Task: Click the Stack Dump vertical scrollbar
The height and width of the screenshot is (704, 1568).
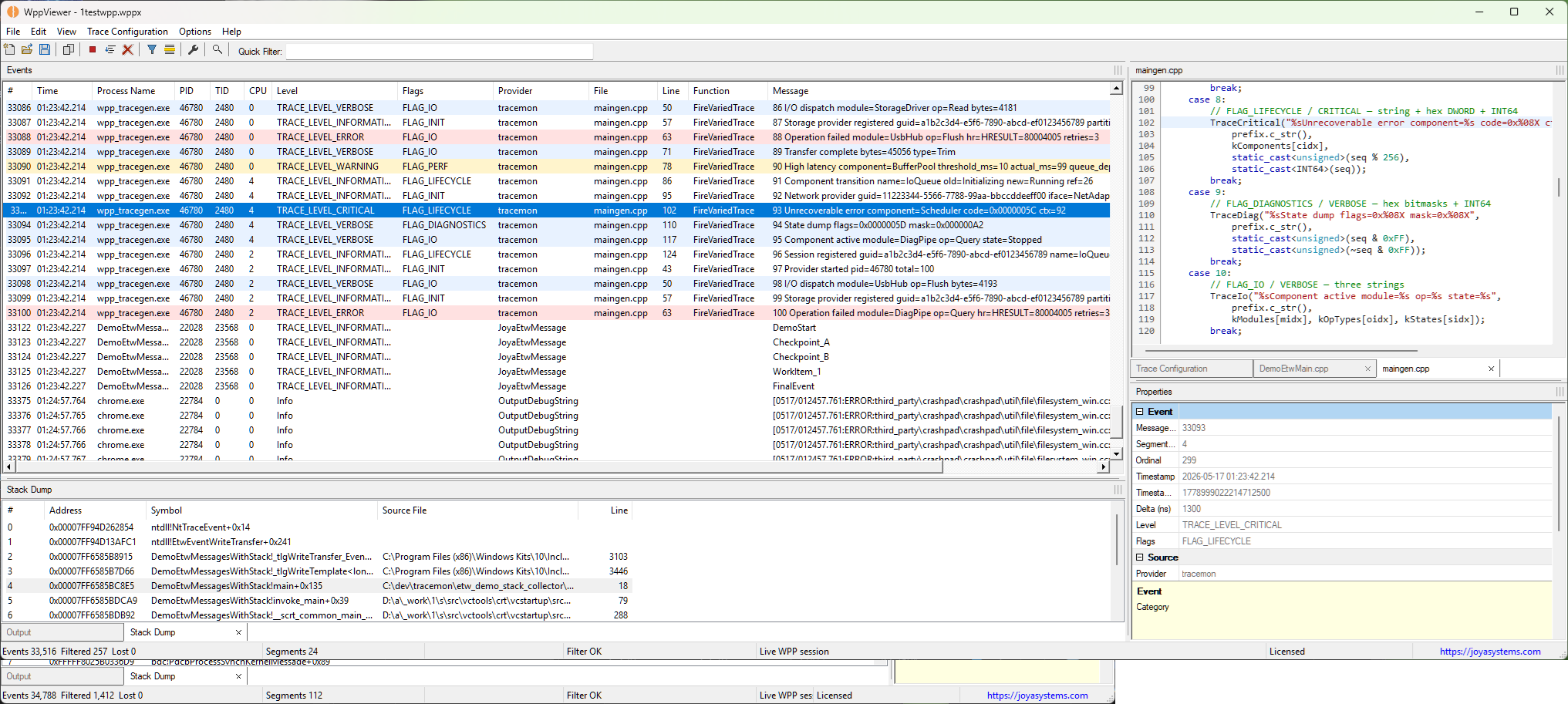Action: pyautogui.click(x=1117, y=540)
